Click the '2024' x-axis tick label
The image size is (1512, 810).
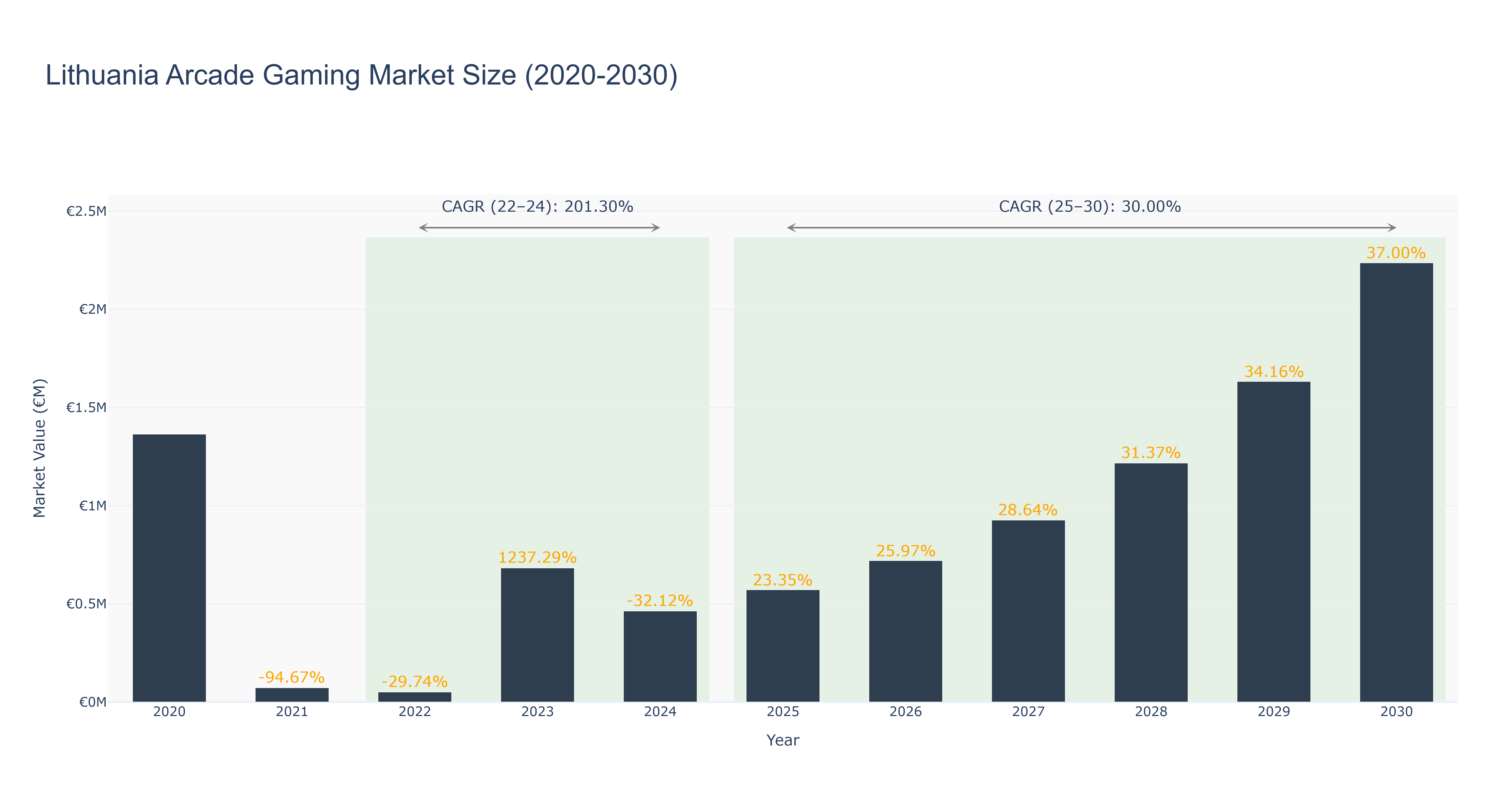(x=660, y=712)
